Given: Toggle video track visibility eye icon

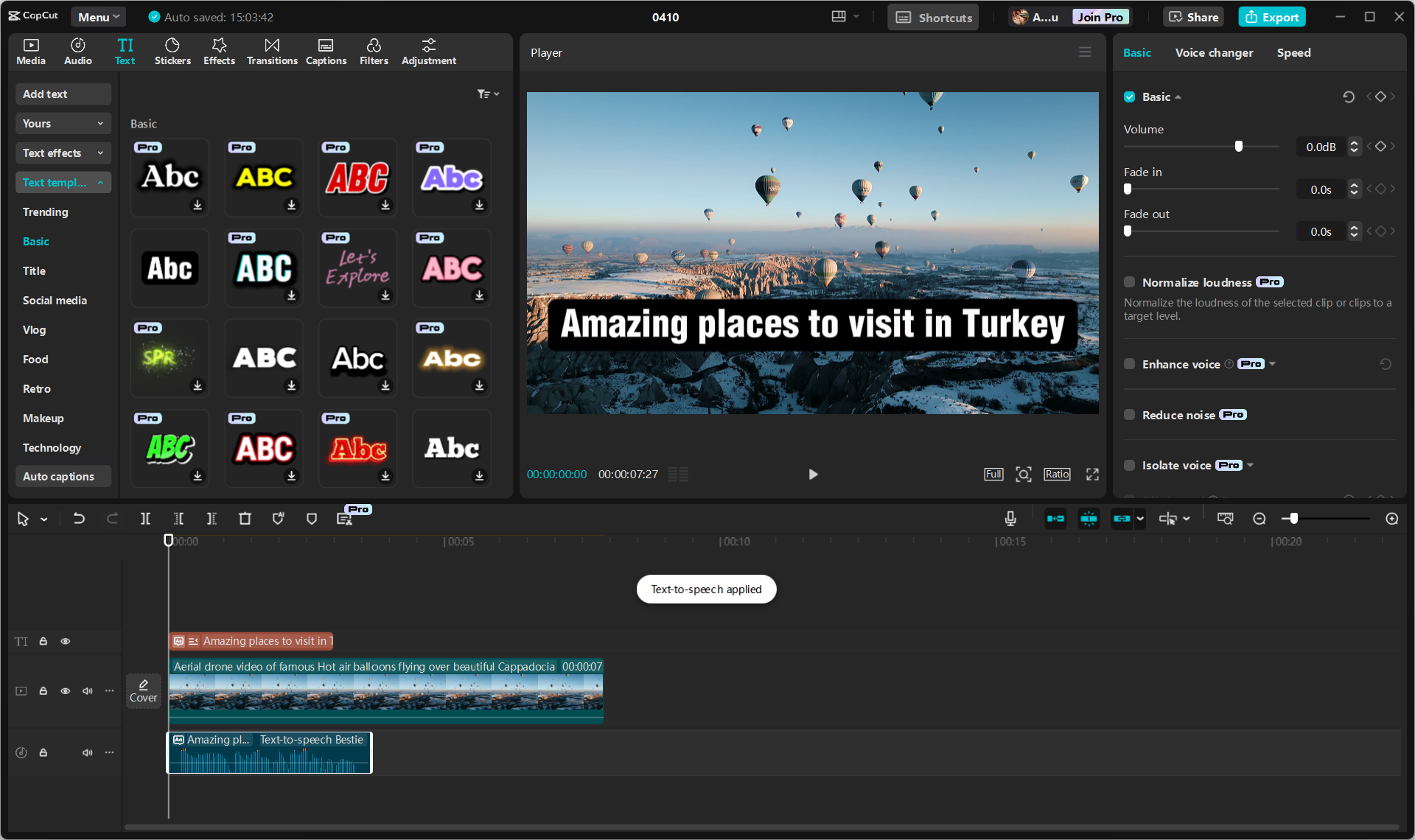Looking at the screenshot, I should tap(66, 691).
